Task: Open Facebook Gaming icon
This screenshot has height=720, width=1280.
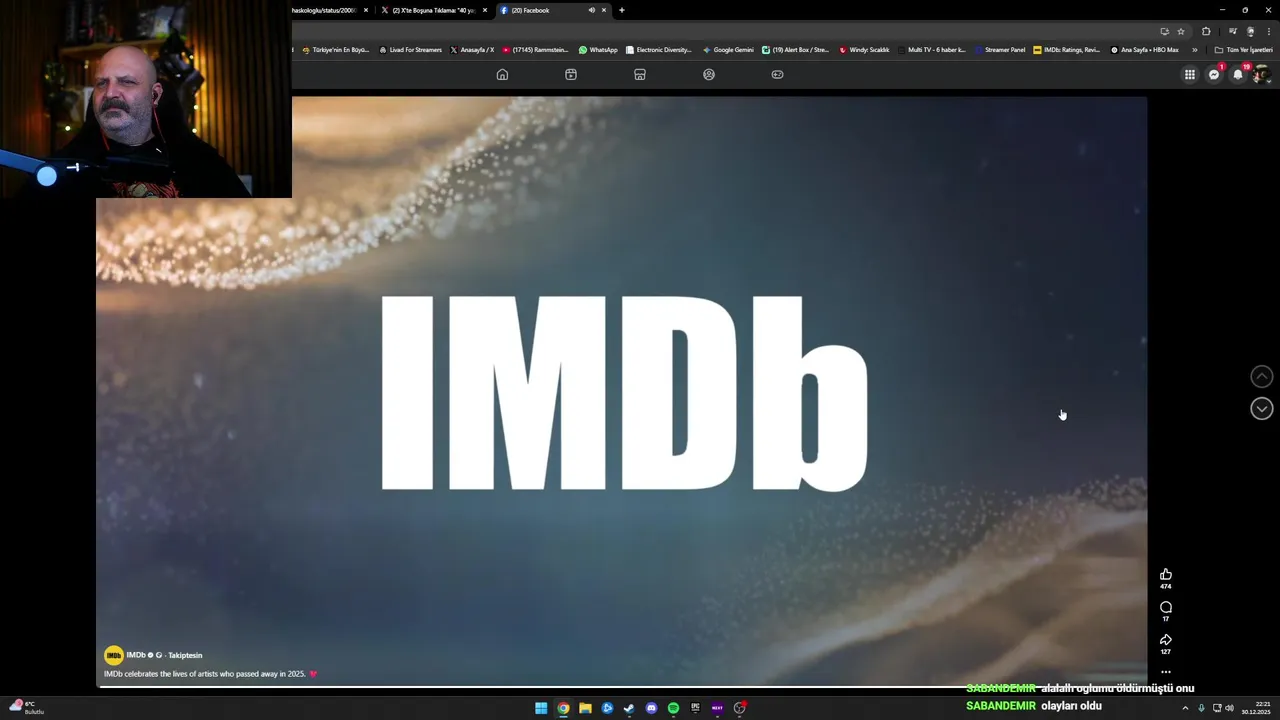Action: tap(777, 74)
